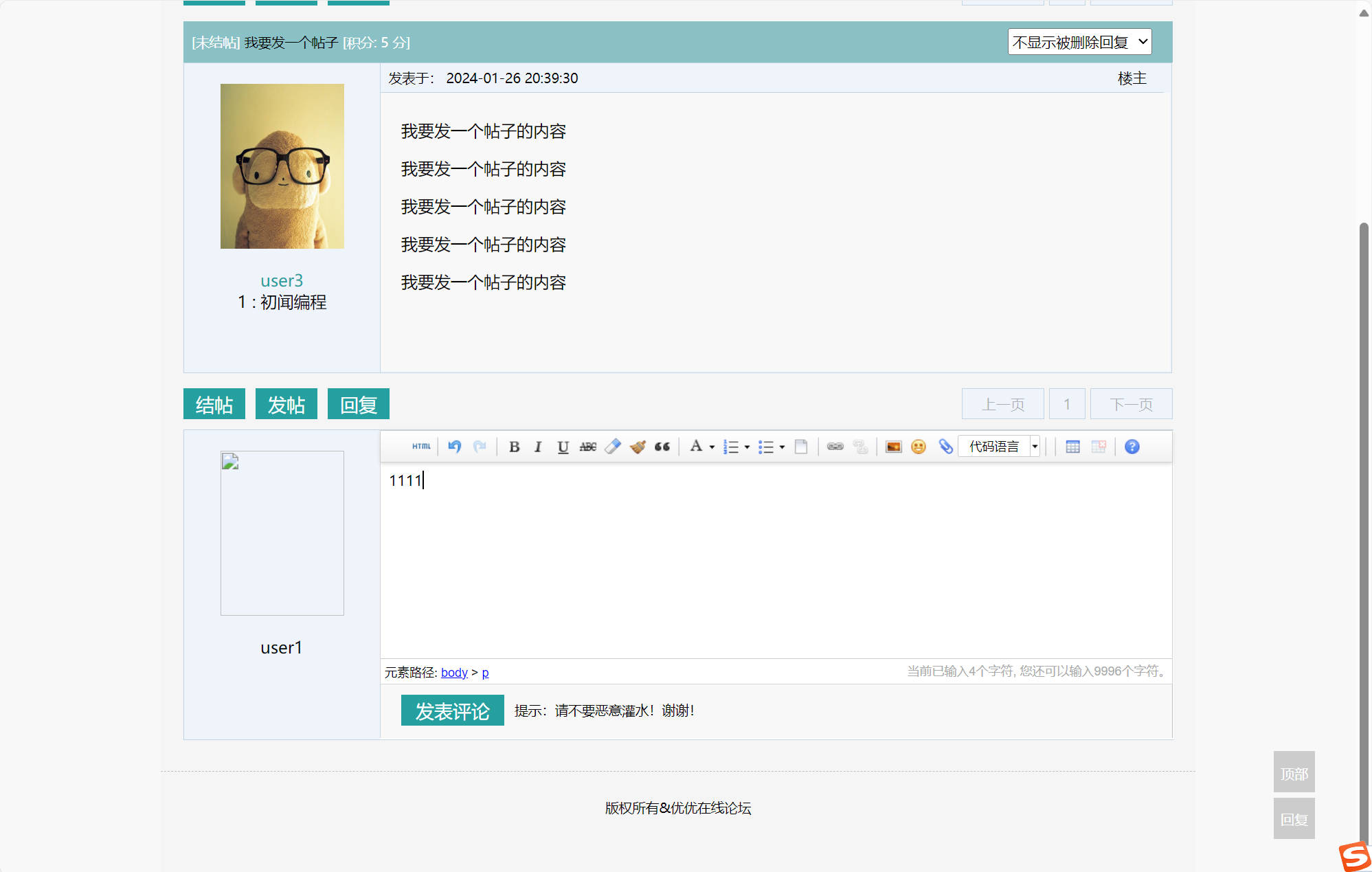Attach a file using the paperclip icon
This screenshot has width=1372, height=872.
point(945,446)
